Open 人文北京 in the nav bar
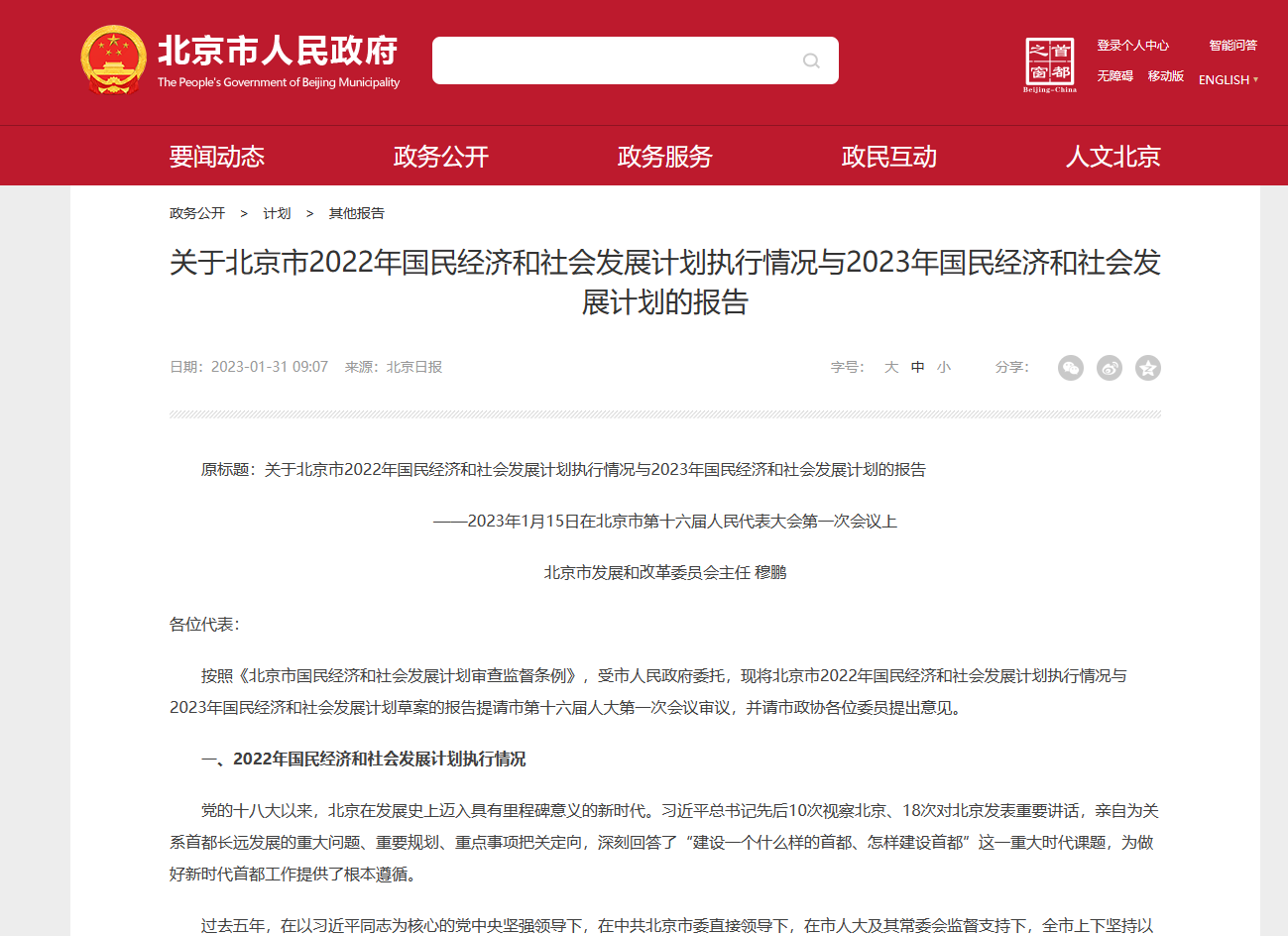The image size is (1288, 936). pos(1112,157)
